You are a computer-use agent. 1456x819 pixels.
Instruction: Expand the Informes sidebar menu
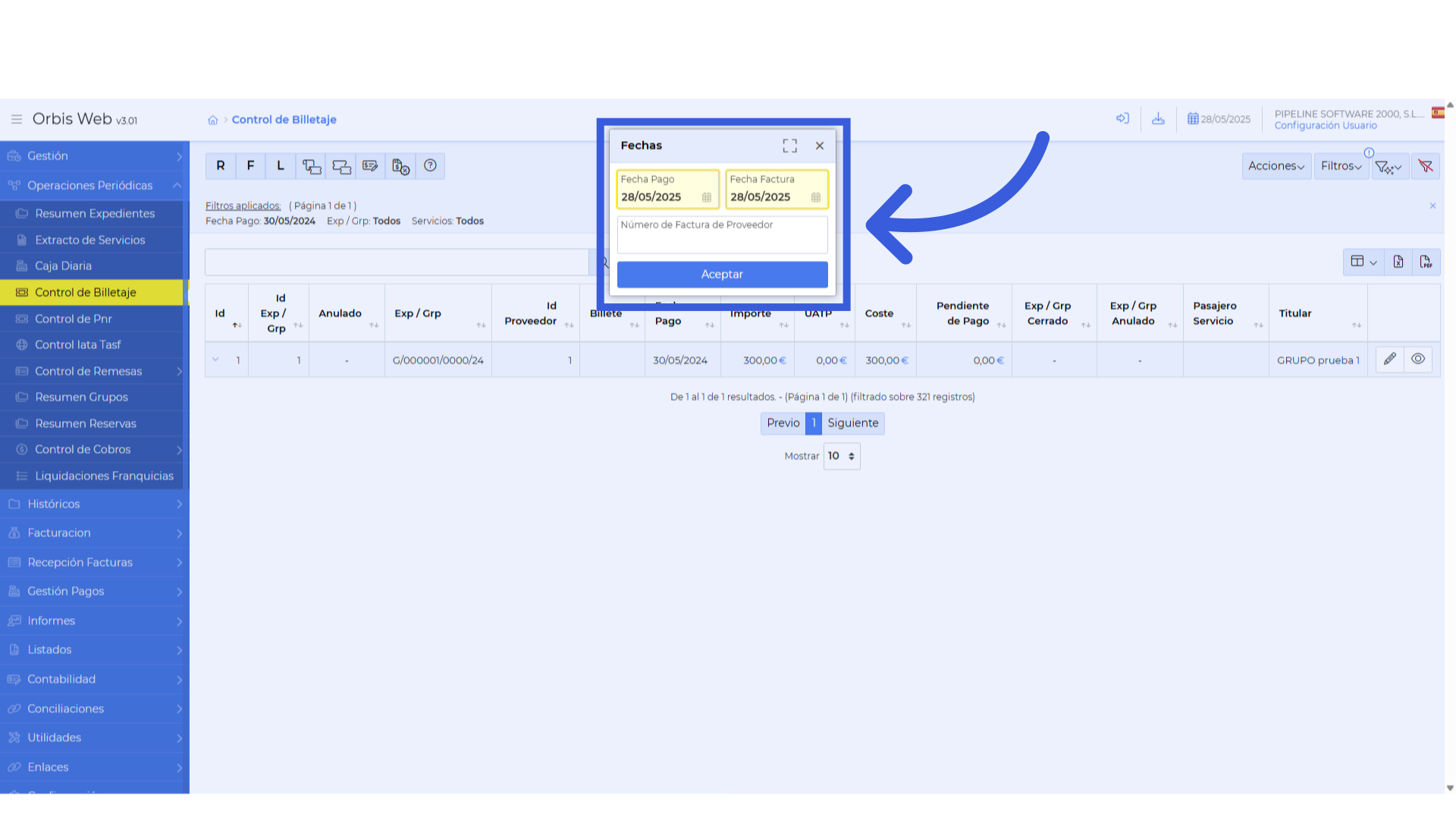(x=95, y=620)
